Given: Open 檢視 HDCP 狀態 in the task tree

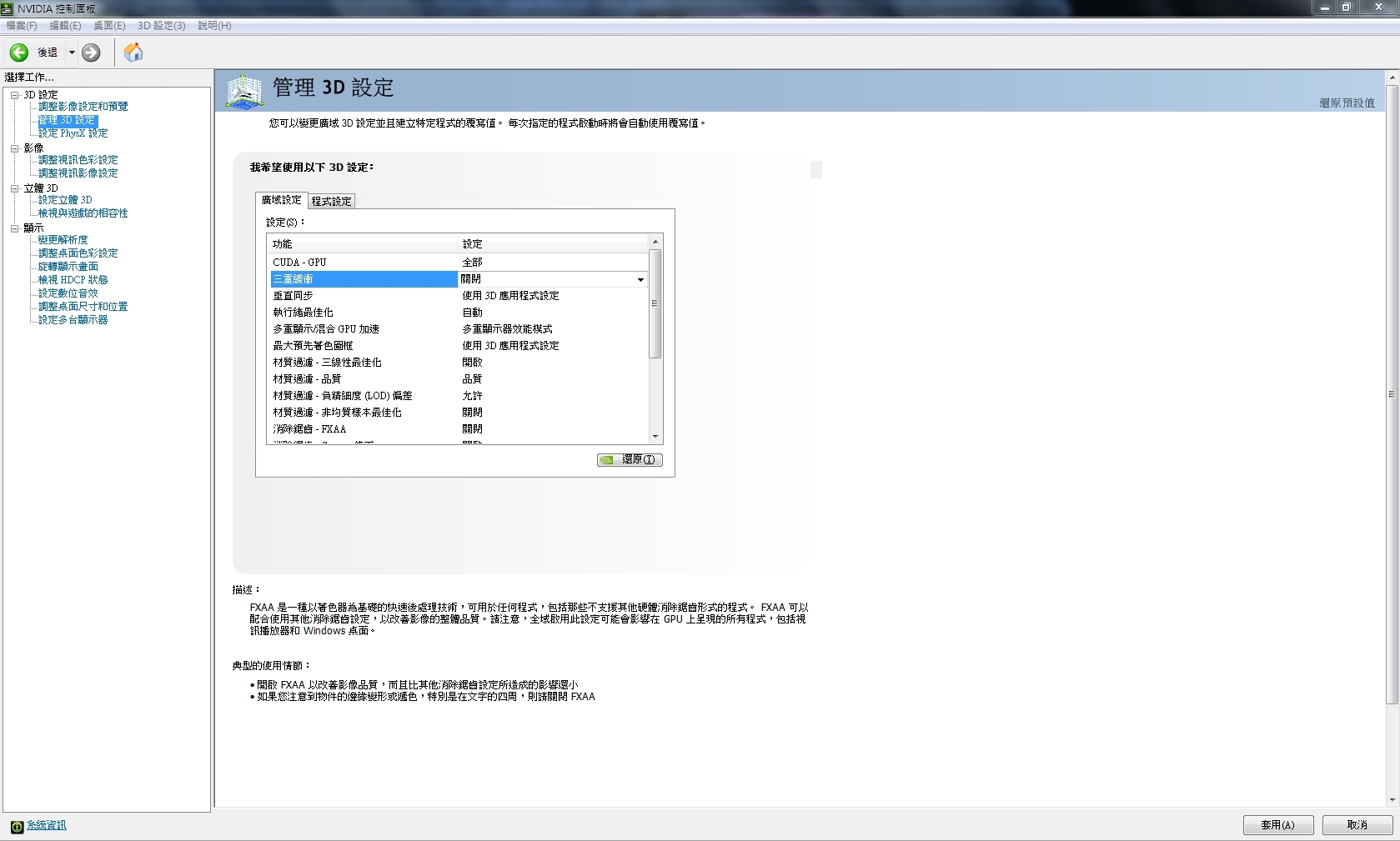Looking at the screenshot, I should (x=73, y=280).
